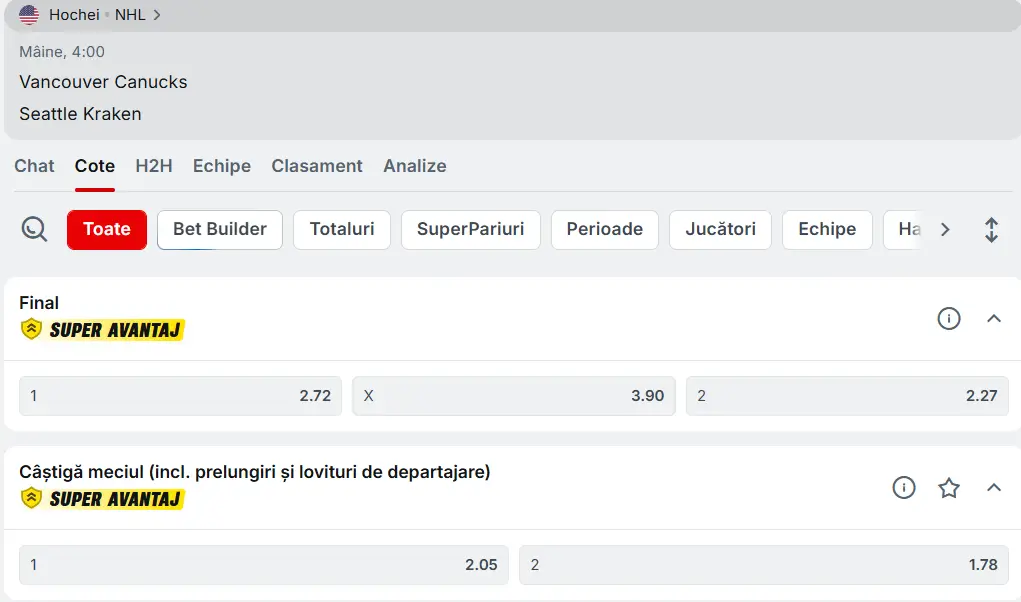Click Super Avantaj badge under Final
1021x602 pixels.
click(x=103, y=329)
